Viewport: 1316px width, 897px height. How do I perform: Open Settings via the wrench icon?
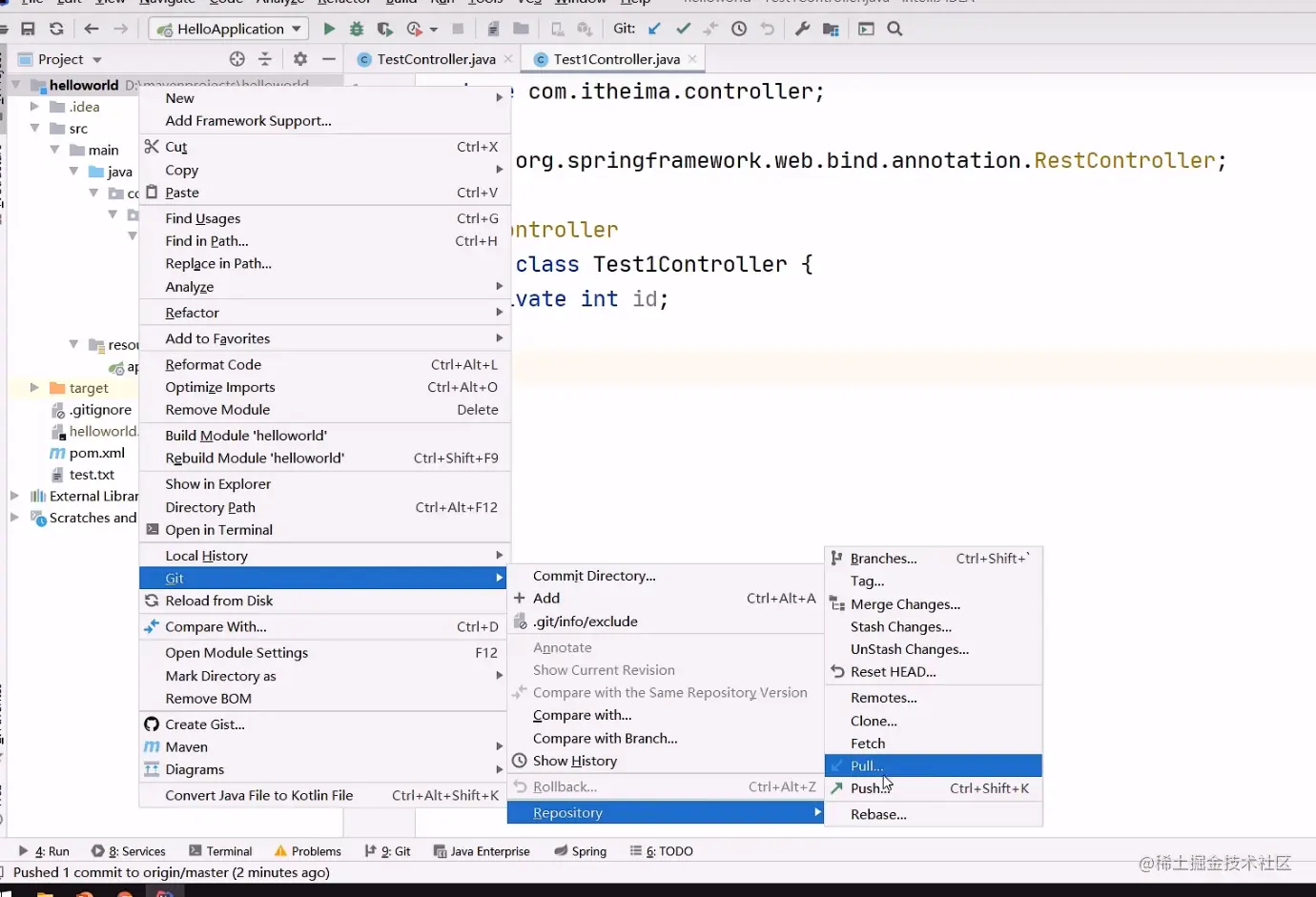click(x=802, y=29)
